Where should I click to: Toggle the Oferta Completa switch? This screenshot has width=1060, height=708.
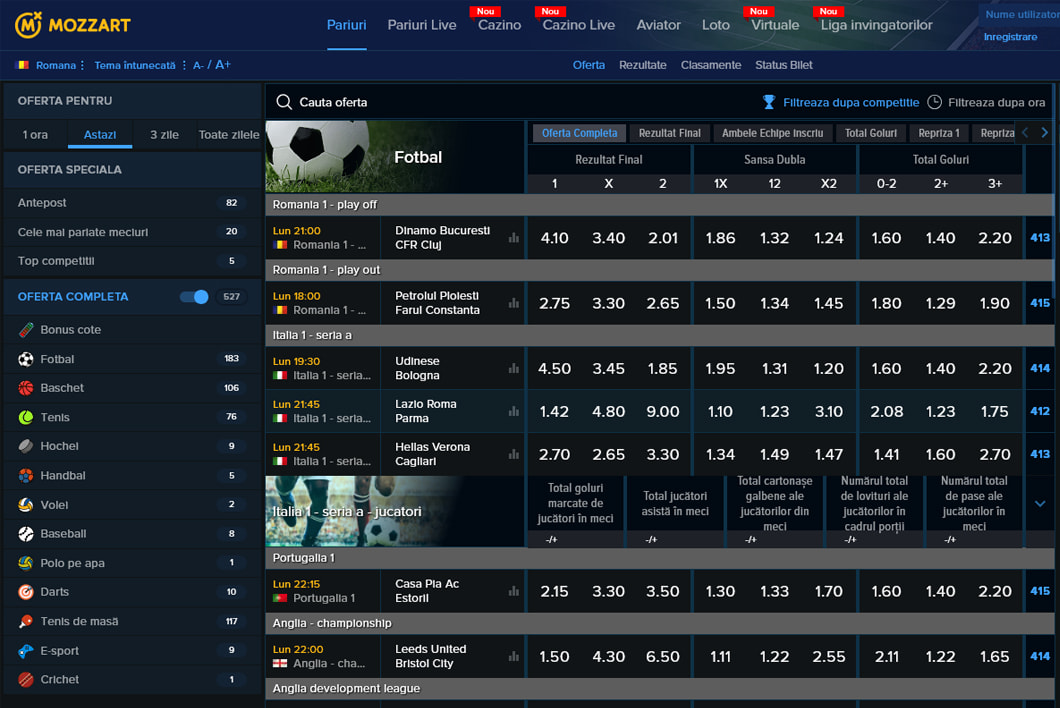[x=194, y=297]
